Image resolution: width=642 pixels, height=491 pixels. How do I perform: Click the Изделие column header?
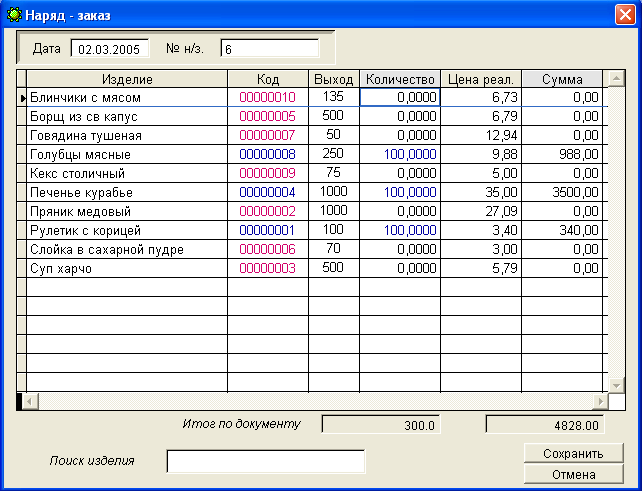tap(127, 79)
